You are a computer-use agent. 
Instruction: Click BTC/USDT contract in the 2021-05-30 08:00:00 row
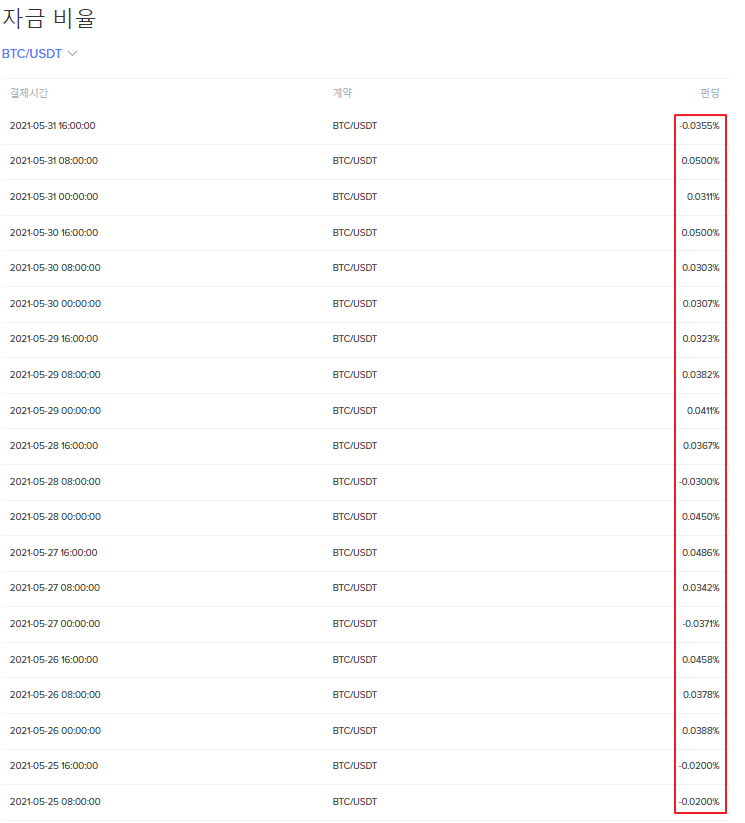[x=354, y=268]
